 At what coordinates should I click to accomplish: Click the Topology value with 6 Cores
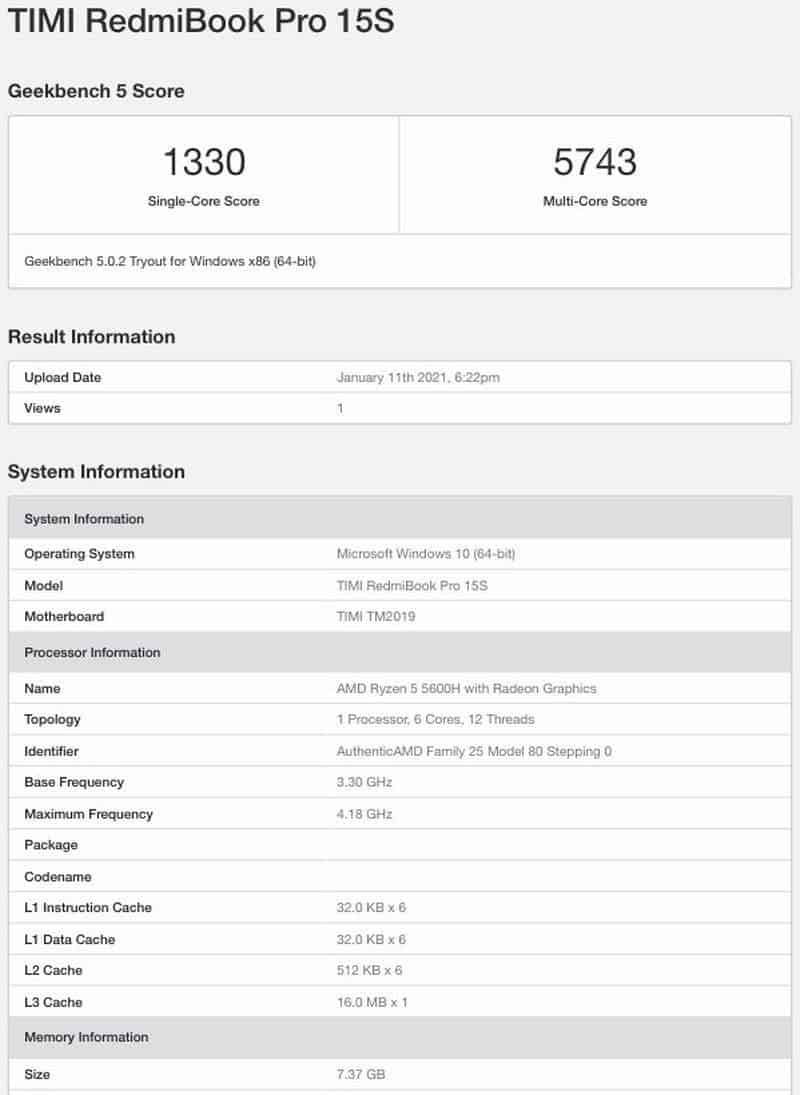click(435, 719)
